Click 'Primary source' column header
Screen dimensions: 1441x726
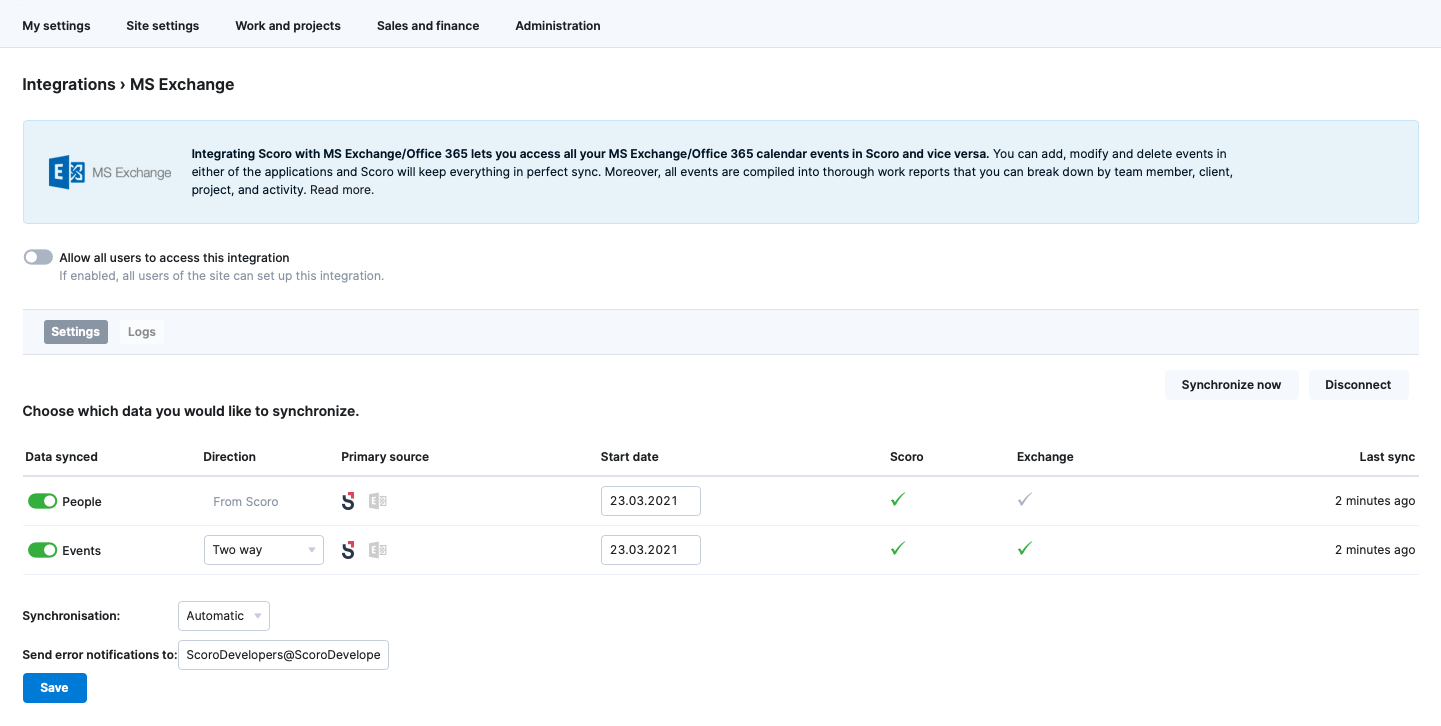click(385, 457)
